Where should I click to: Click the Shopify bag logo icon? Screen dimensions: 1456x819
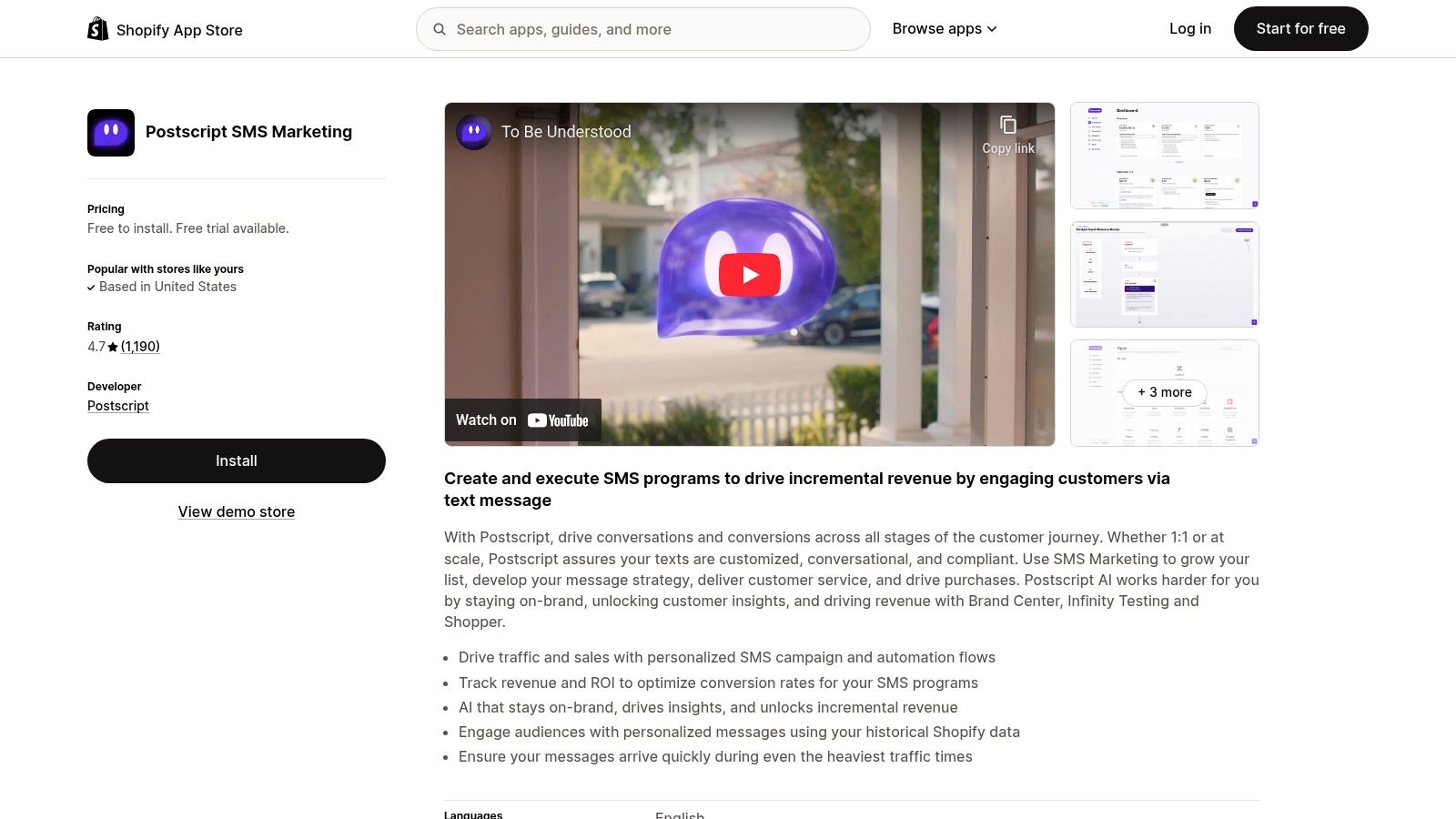coord(98,29)
